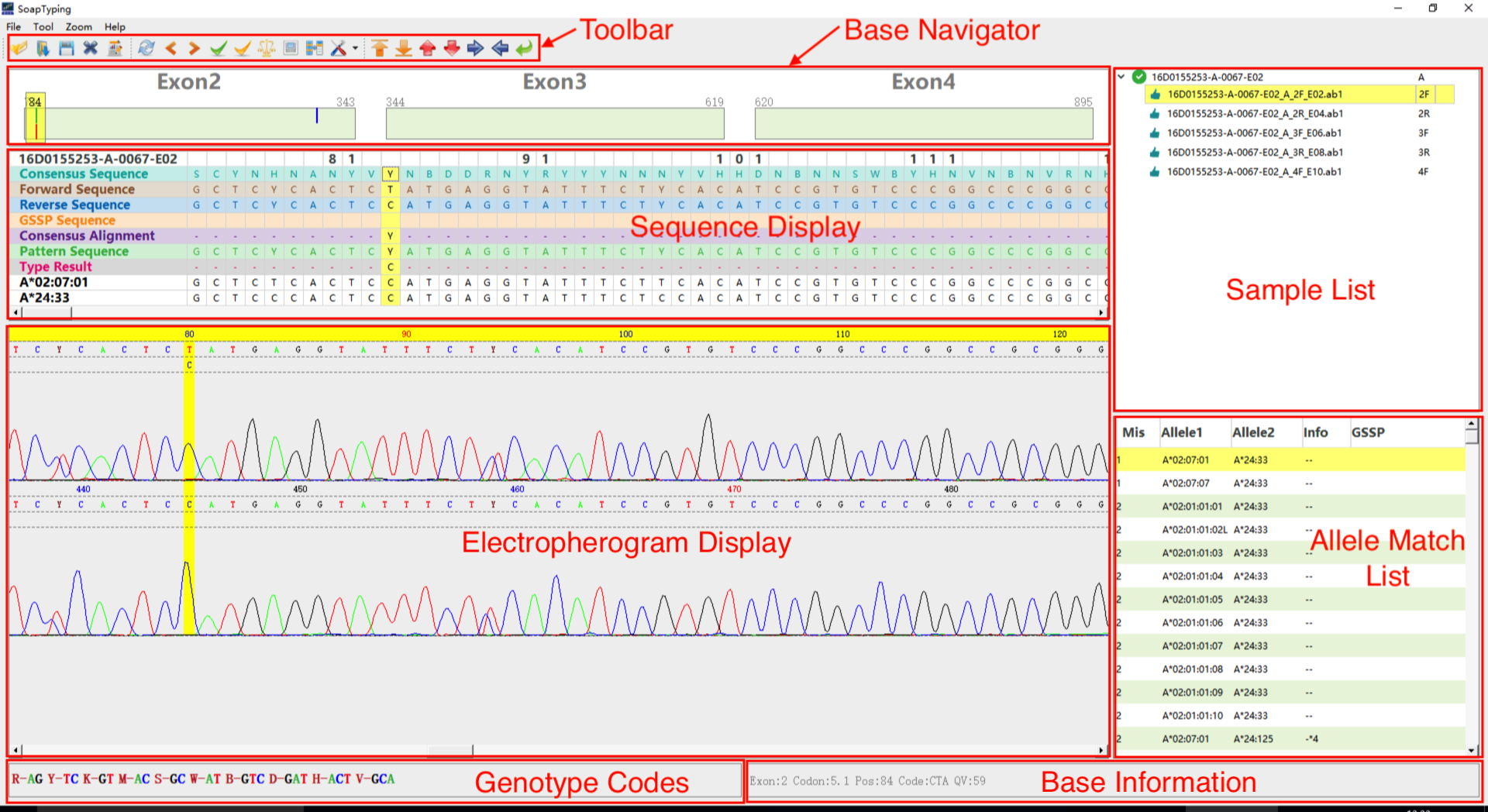Click thumbs-up icon of the 4F_E10.ab1 file

[1155, 172]
